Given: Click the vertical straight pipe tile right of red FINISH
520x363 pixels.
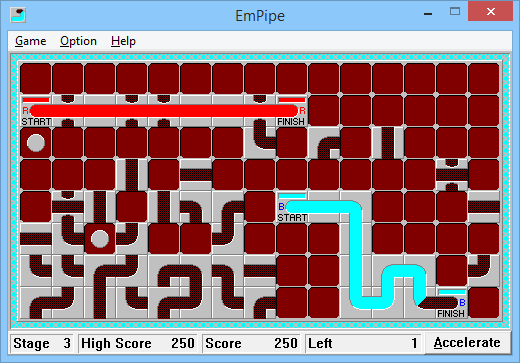Looking at the screenshot, I should 388,143.
